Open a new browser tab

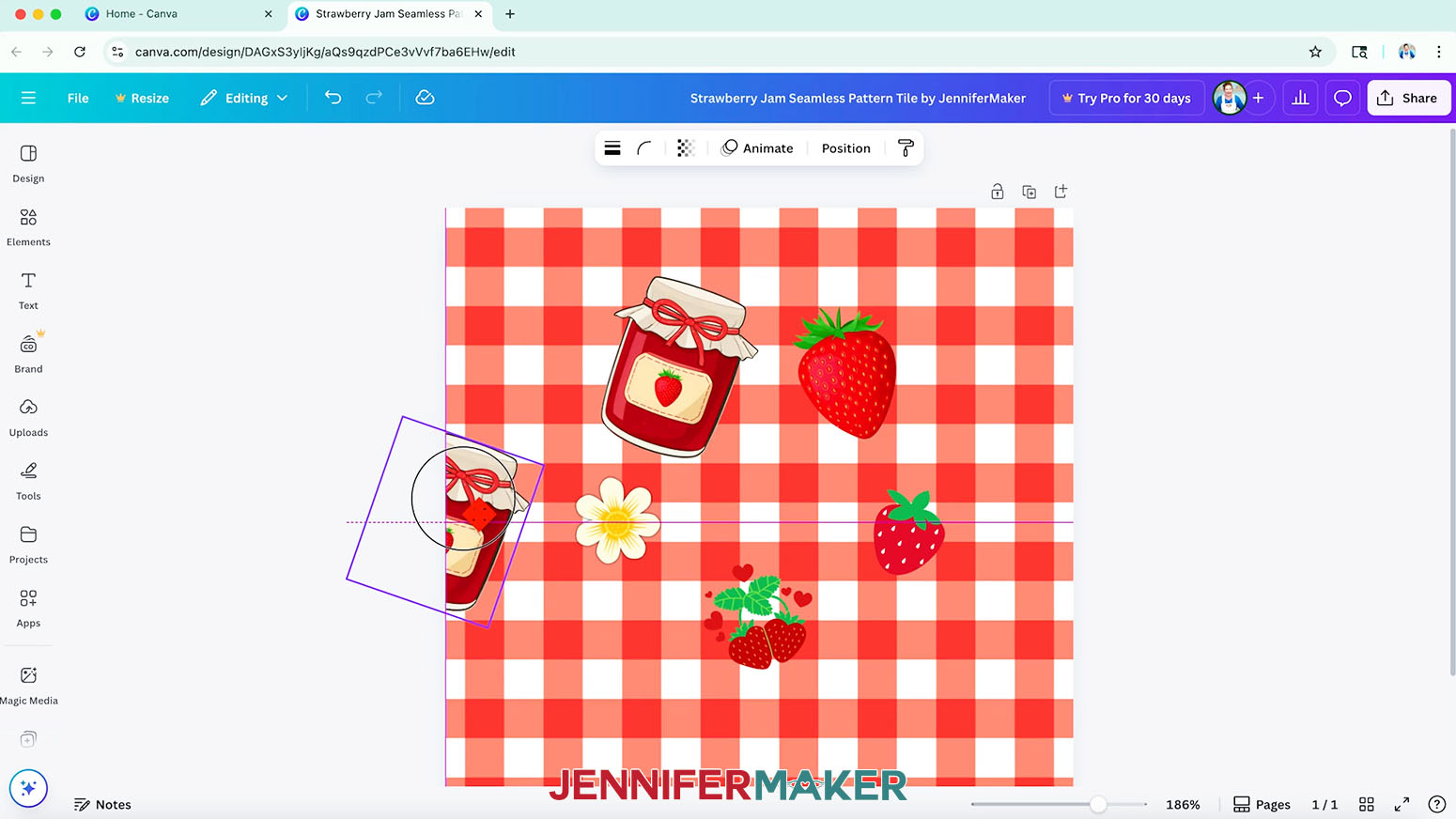[x=510, y=14]
